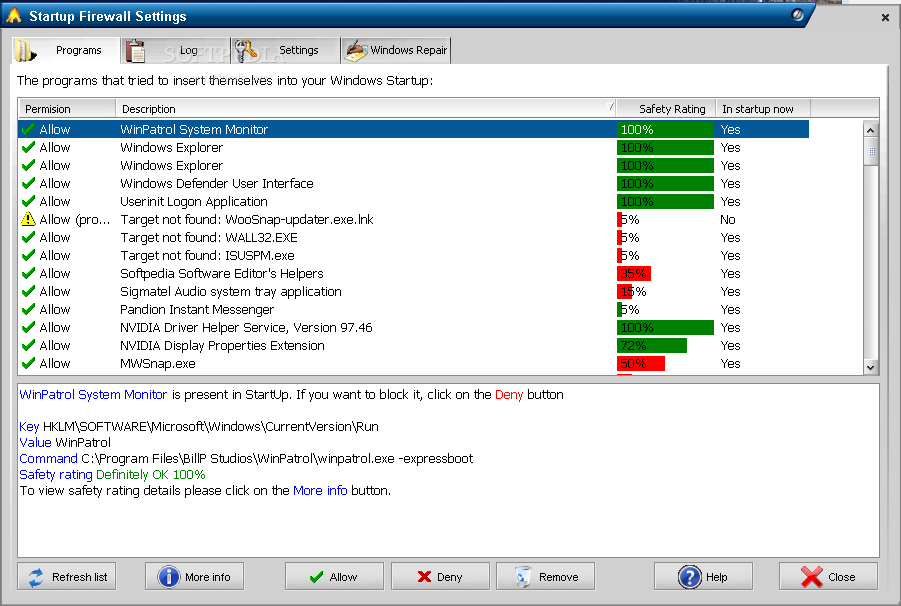Click the list scrollbar down arrow
The image size is (901, 606).
[x=871, y=367]
